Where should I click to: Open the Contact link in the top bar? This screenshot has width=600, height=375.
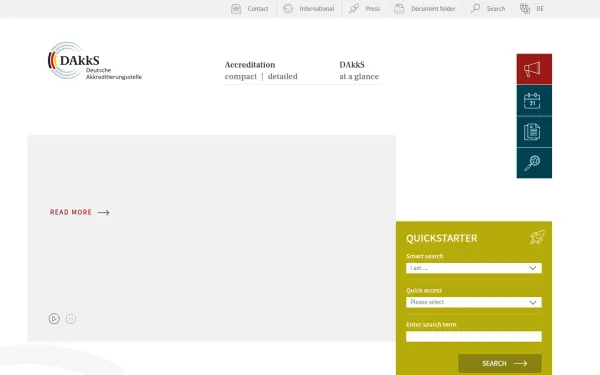click(x=258, y=8)
